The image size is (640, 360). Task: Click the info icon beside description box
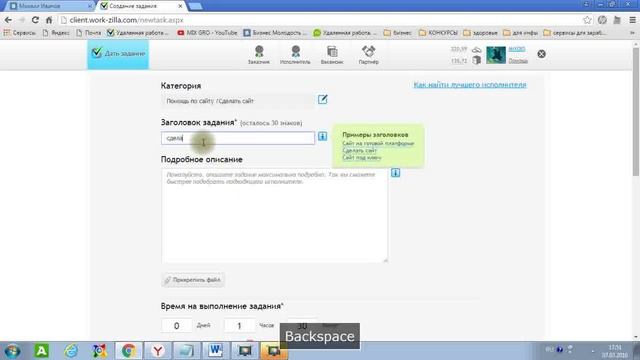coord(395,173)
